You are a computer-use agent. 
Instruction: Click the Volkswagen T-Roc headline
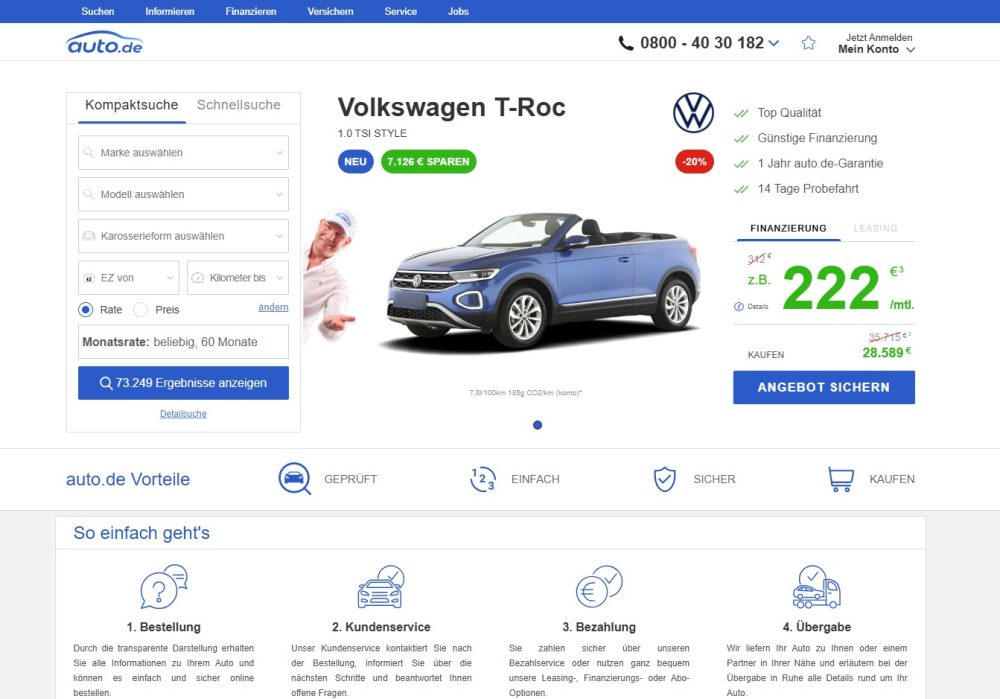coord(452,107)
